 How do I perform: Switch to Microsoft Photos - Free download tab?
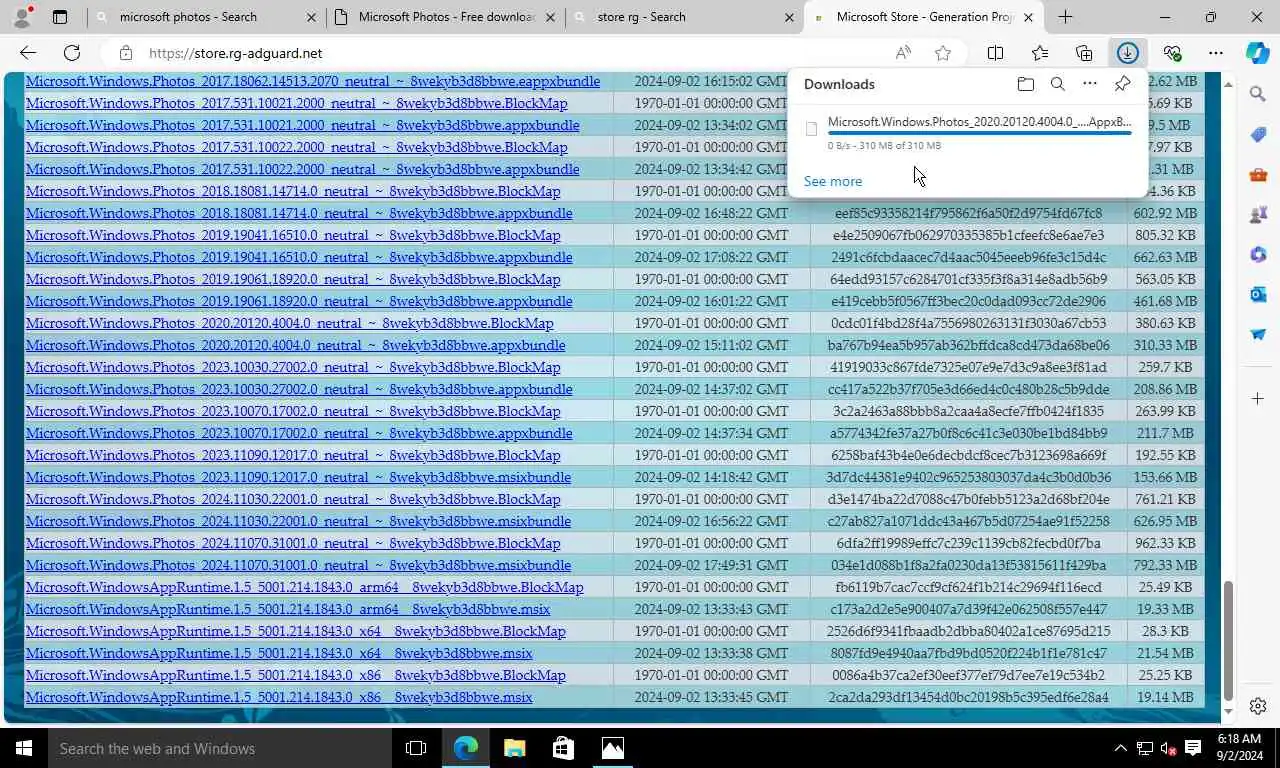pyautogui.click(x=444, y=17)
